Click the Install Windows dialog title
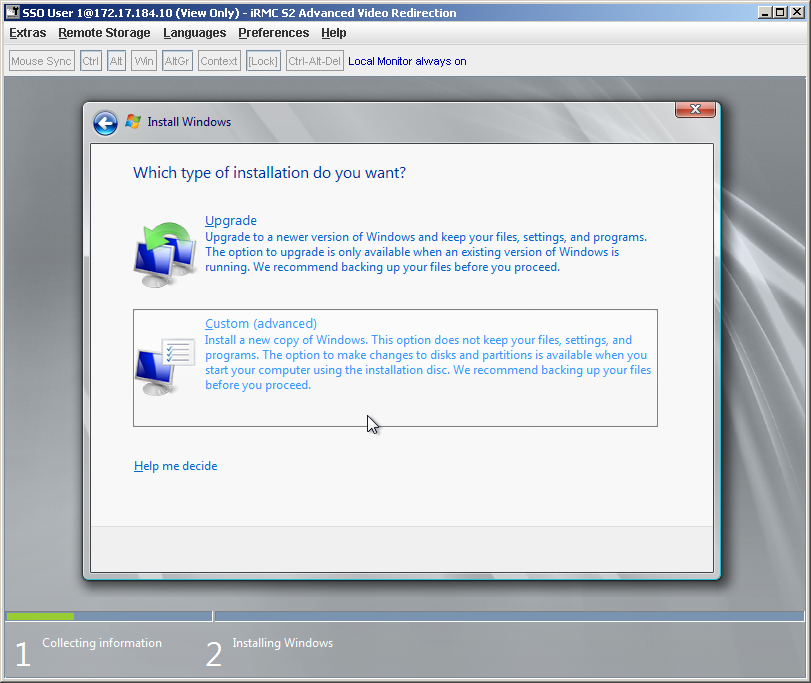 coord(189,122)
